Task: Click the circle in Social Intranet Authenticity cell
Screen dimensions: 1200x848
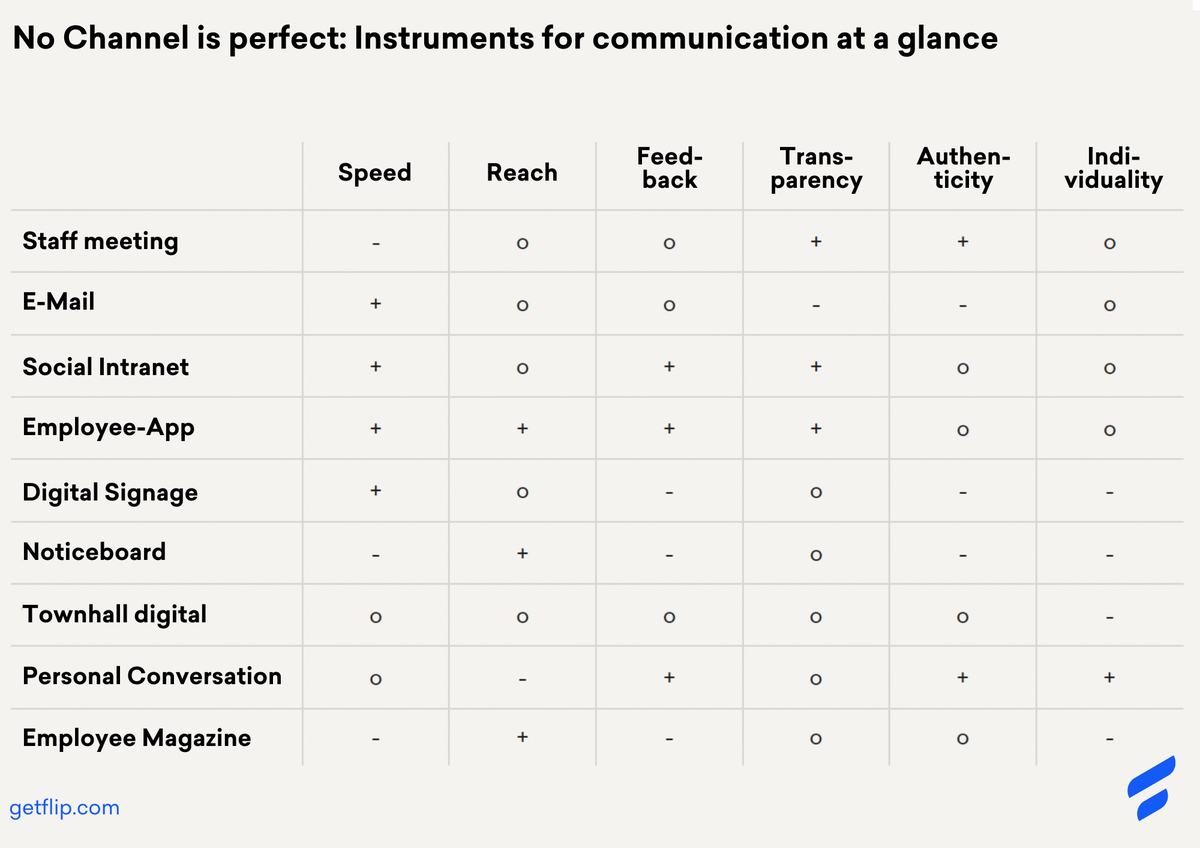Action: [962, 369]
